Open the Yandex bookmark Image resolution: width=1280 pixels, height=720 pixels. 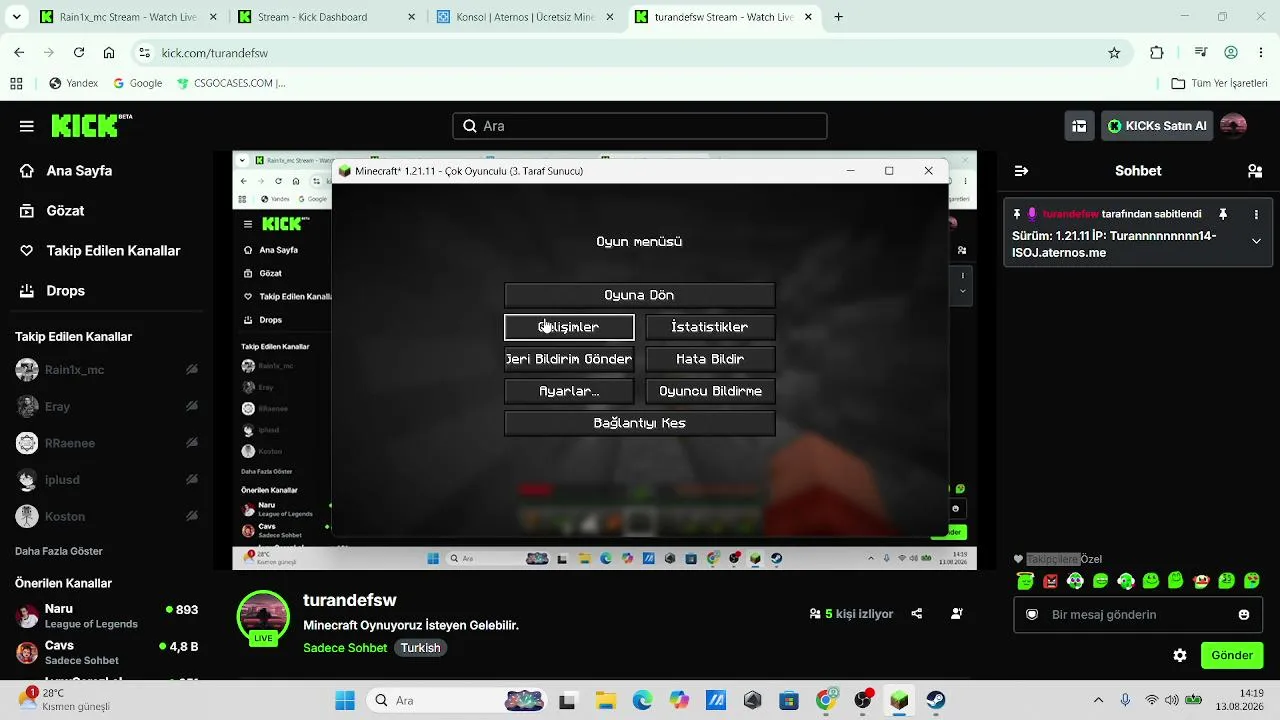tap(73, 83)
